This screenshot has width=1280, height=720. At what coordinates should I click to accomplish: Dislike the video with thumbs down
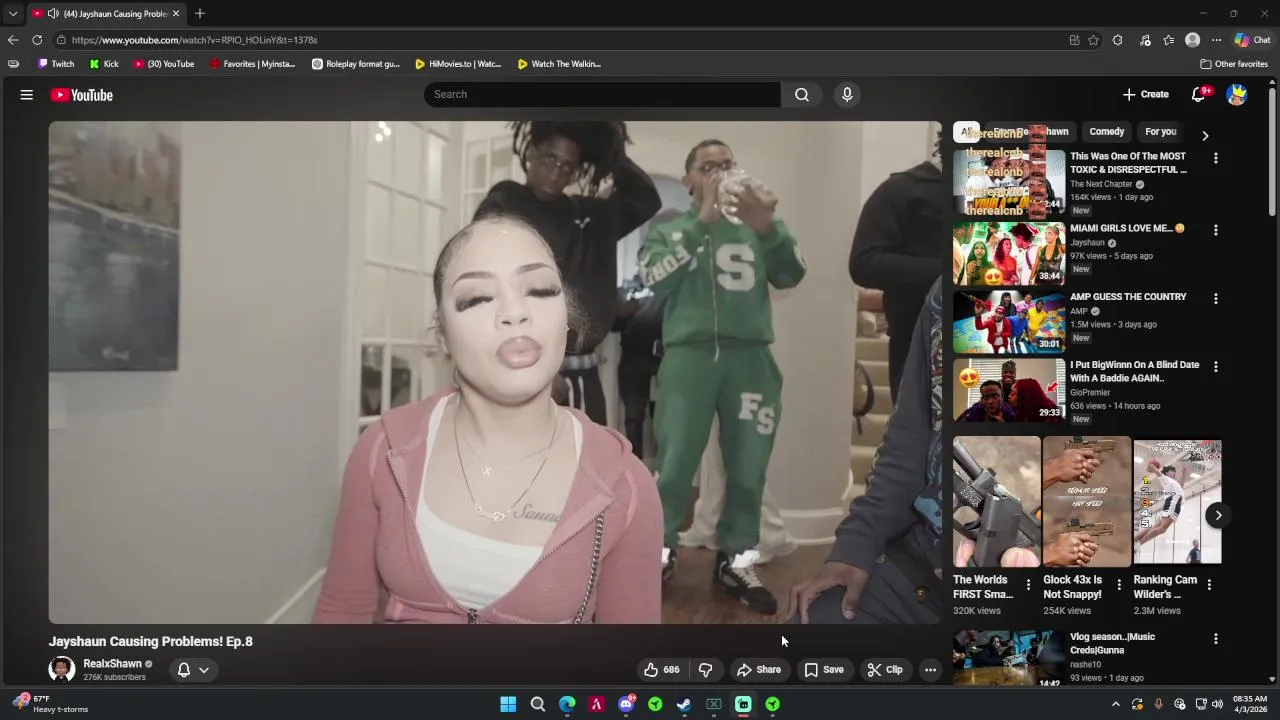coord(706,670)
